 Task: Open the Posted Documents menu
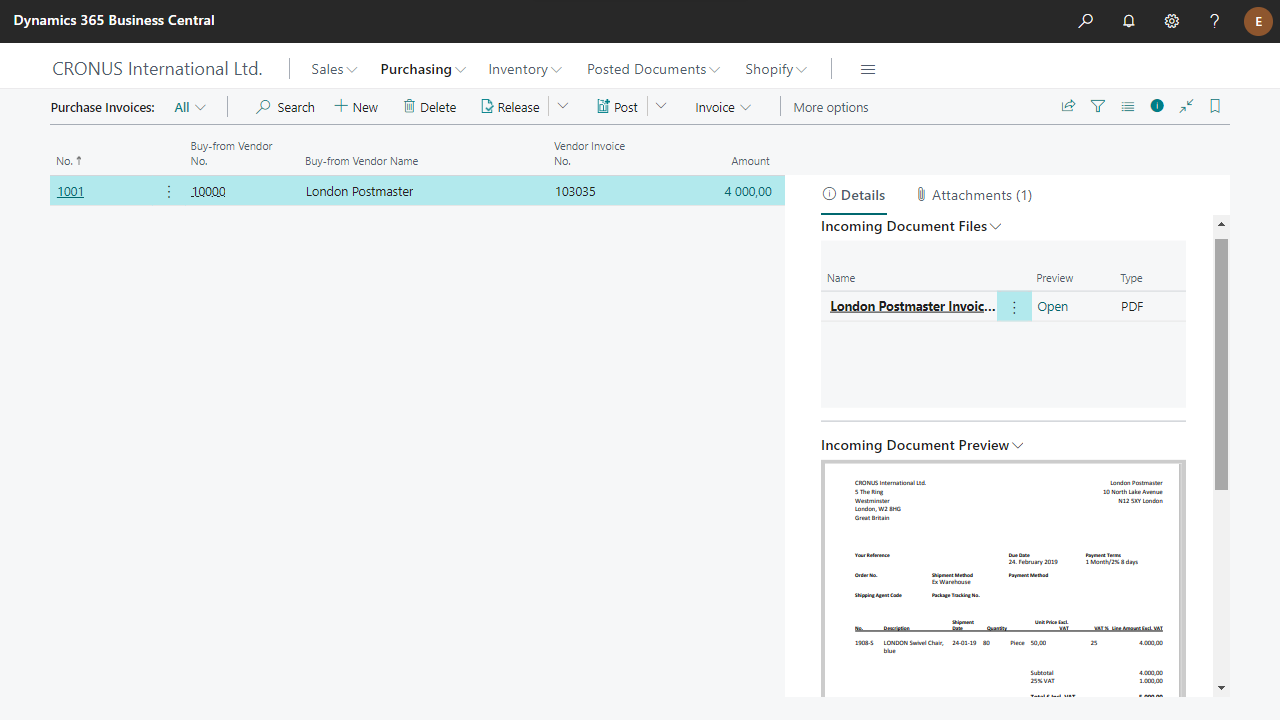pyautogui.click(x=654, y=69)
